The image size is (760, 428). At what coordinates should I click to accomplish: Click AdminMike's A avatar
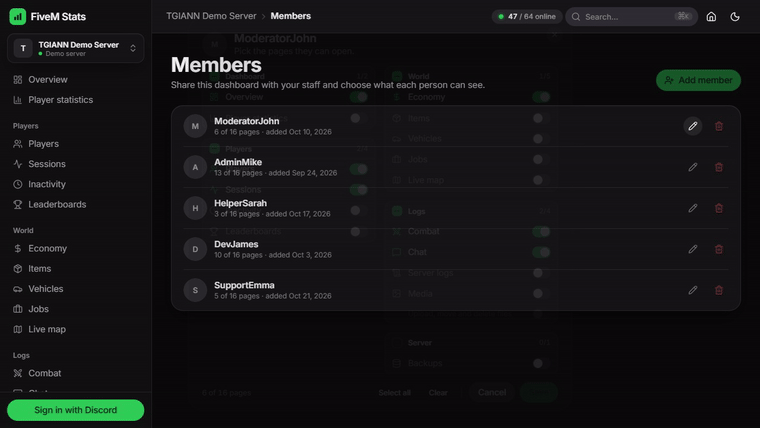tap(195, 167)
